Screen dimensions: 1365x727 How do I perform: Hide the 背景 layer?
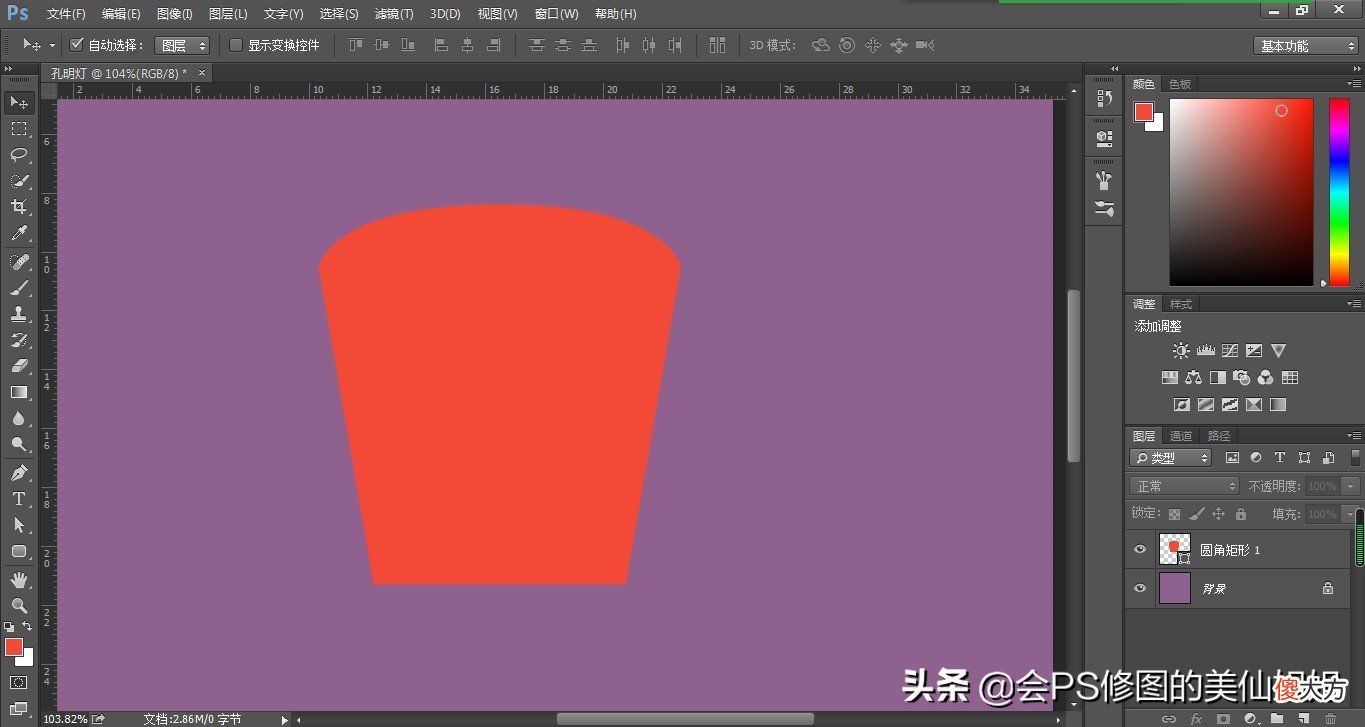(x=1140, y=589)
